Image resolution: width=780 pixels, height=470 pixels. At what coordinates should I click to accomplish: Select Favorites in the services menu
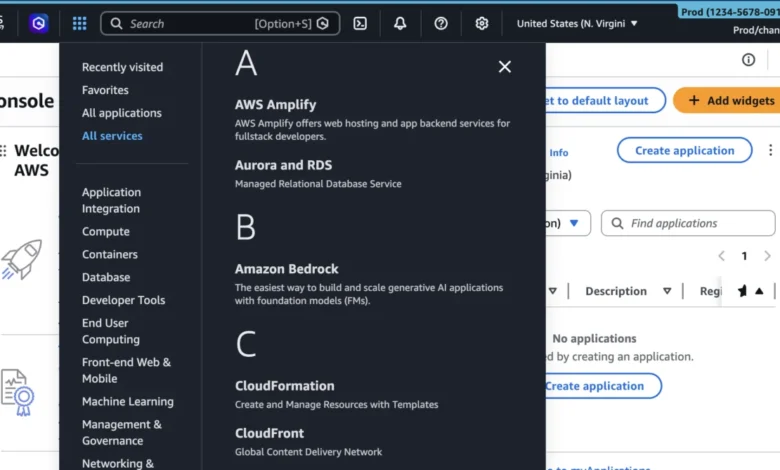105,90
